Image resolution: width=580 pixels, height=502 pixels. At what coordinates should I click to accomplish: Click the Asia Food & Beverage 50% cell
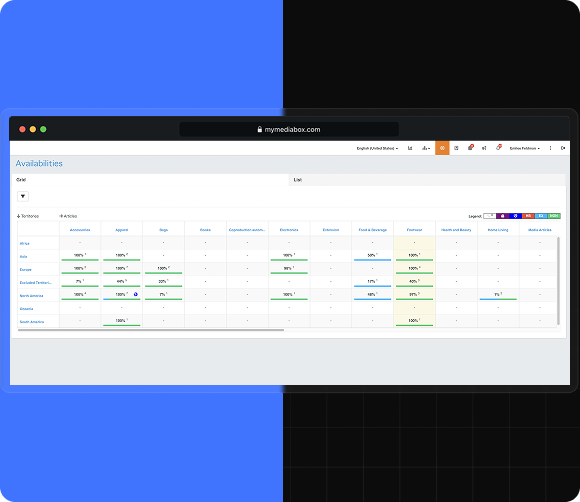(x=372, y=256)
